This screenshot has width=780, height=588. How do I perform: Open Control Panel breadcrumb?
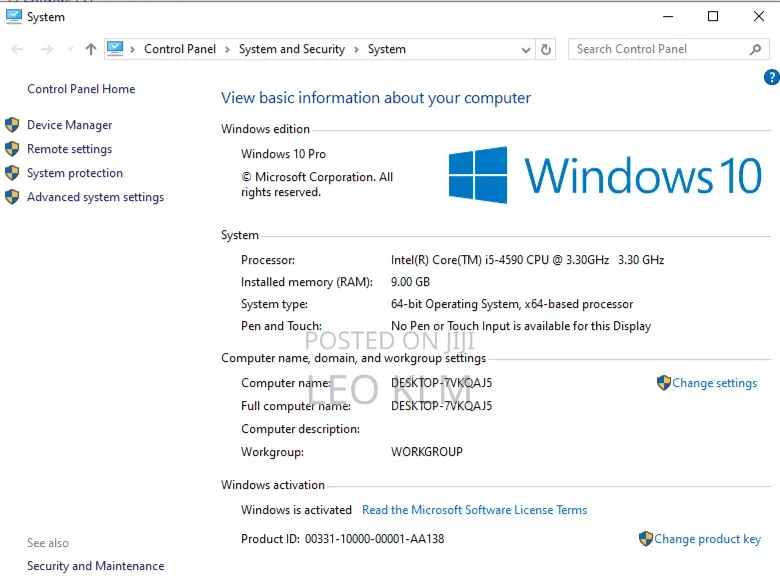tap(180, 49)
